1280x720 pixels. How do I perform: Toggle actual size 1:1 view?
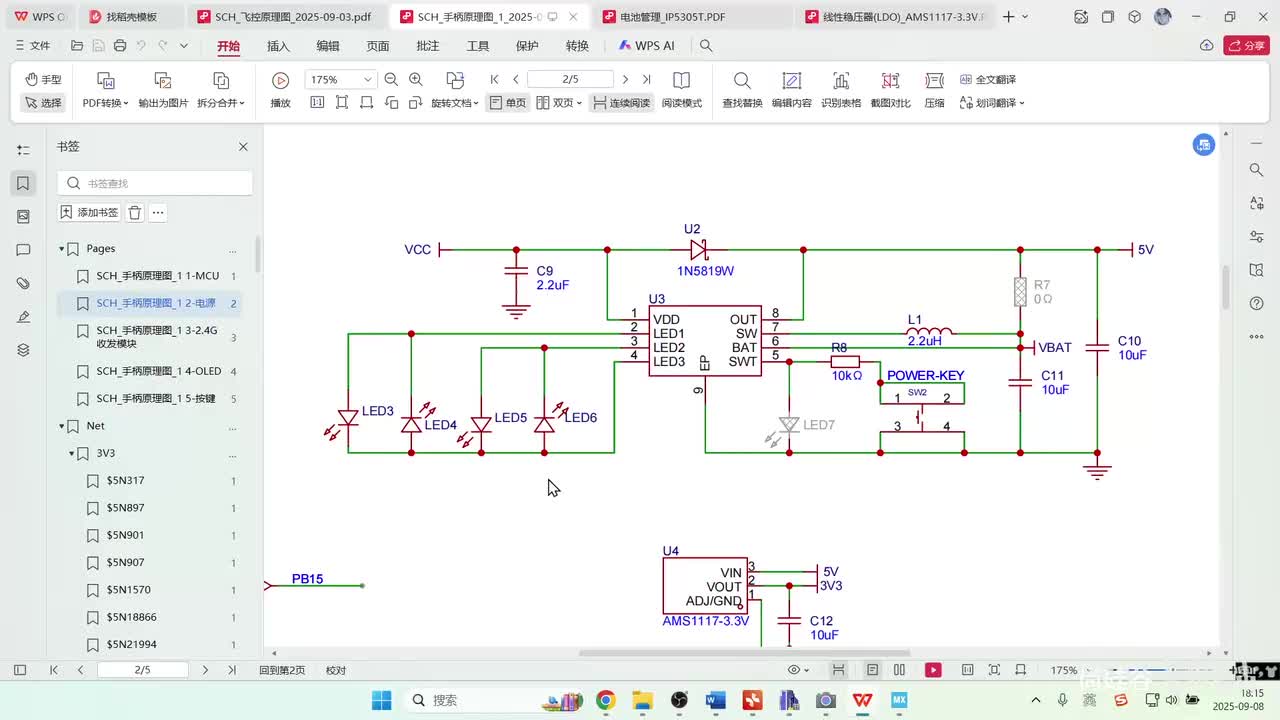(x=317, y=103)
